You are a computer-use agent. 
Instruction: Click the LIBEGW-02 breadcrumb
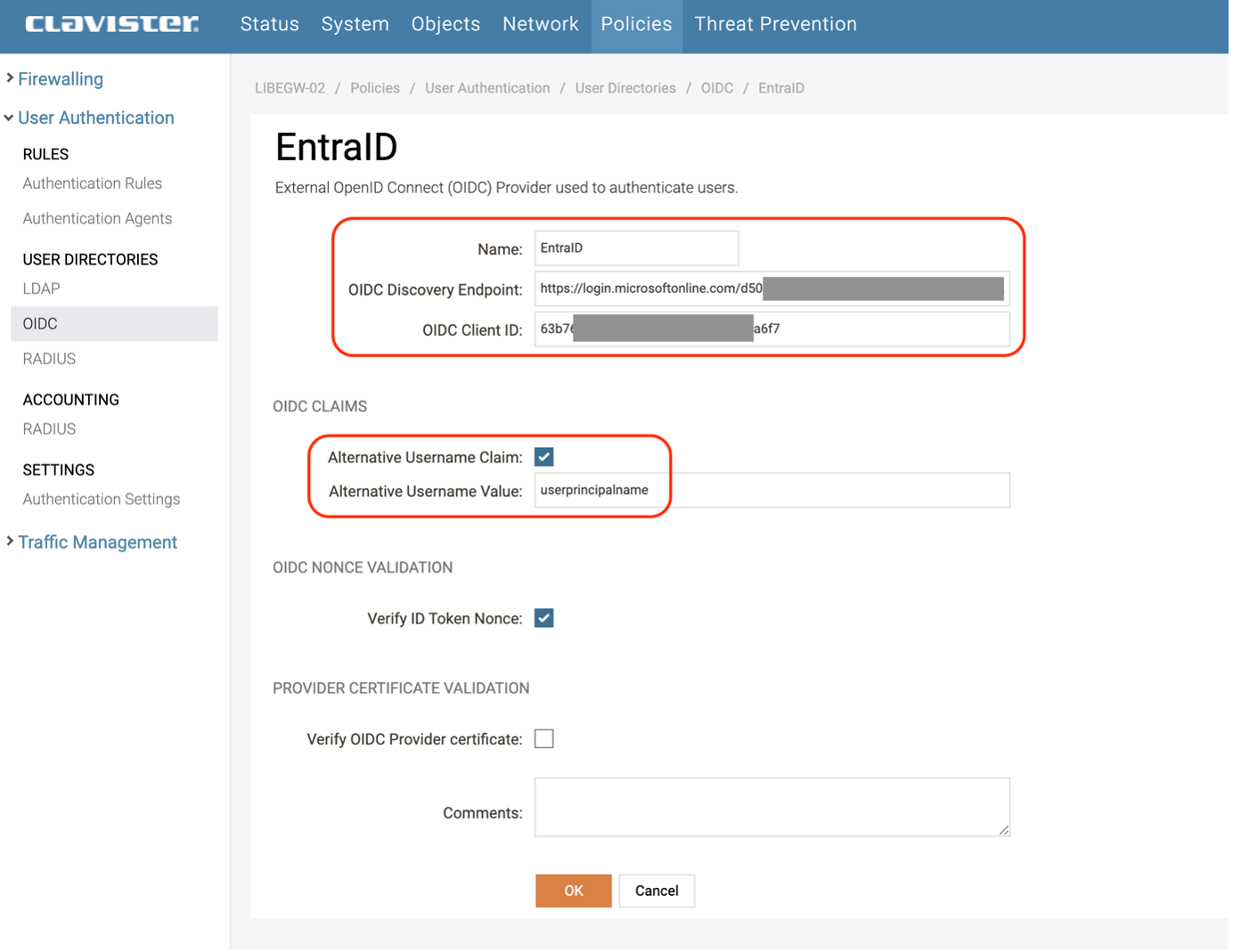coord(290,88)
